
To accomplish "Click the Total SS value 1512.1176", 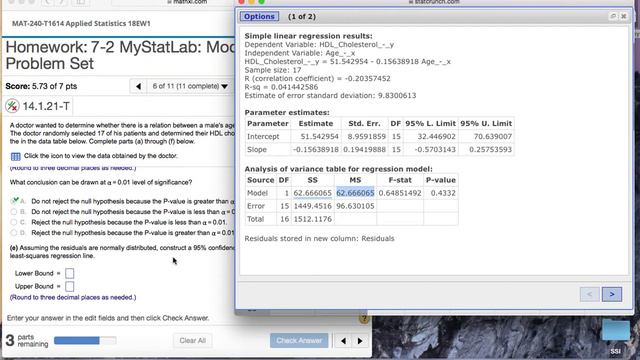I will [312, 219].
